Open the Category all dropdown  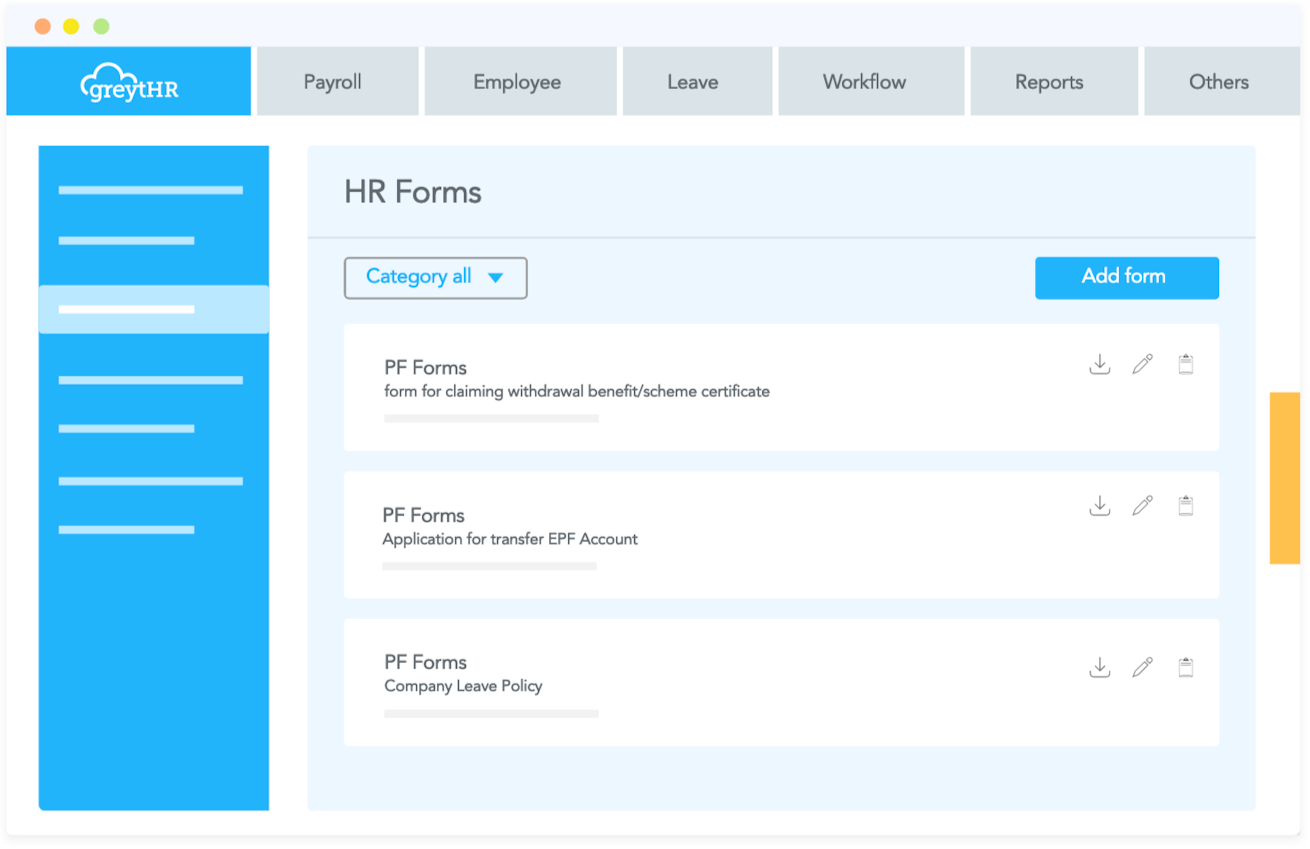point(435,277)
